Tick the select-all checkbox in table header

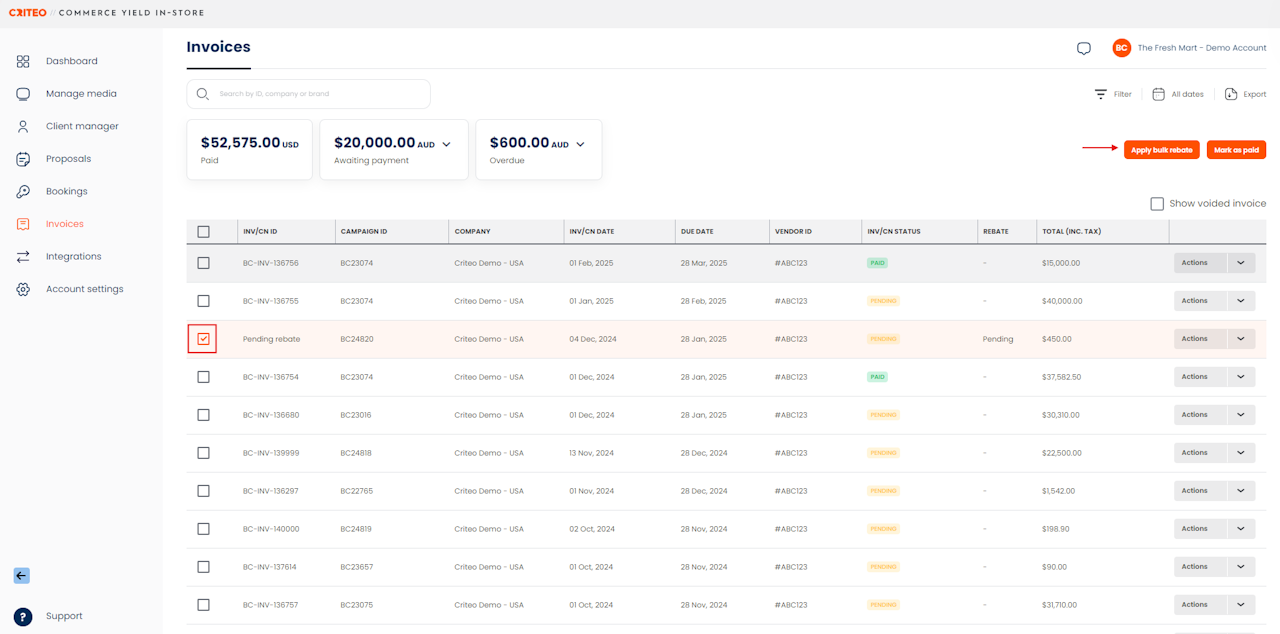click(203, 231)
